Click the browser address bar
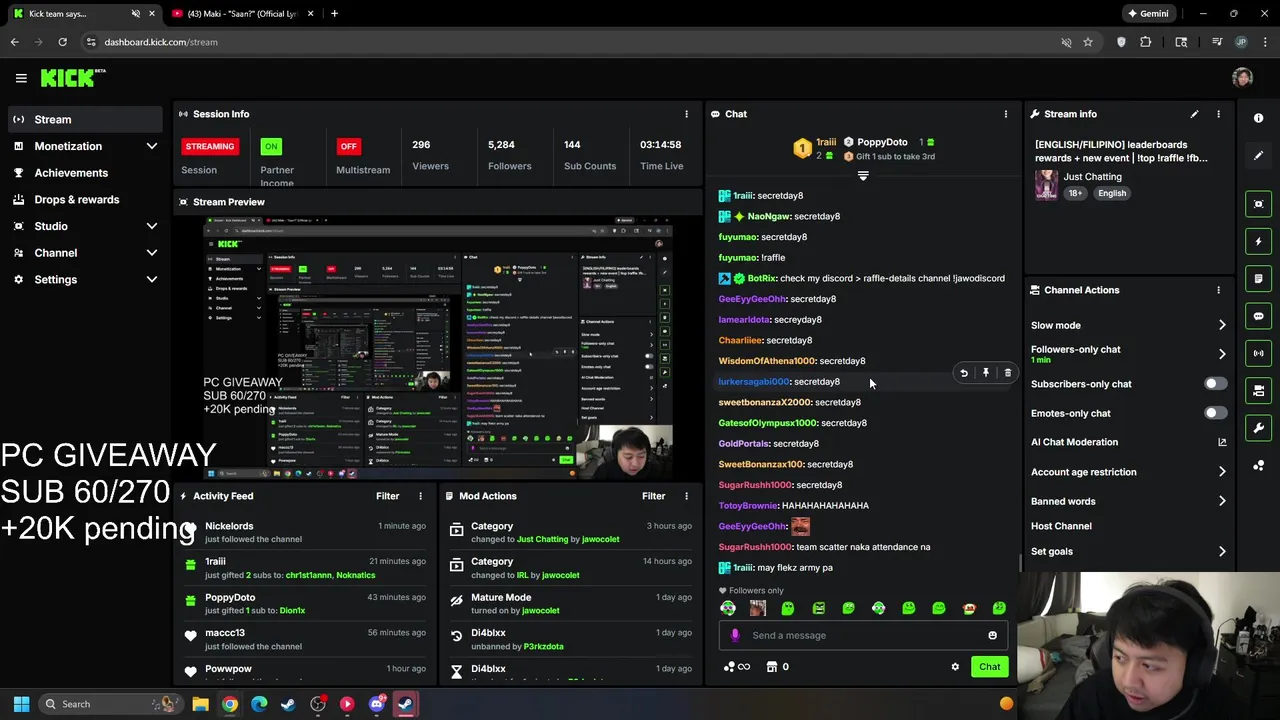 tap(570, 42)
